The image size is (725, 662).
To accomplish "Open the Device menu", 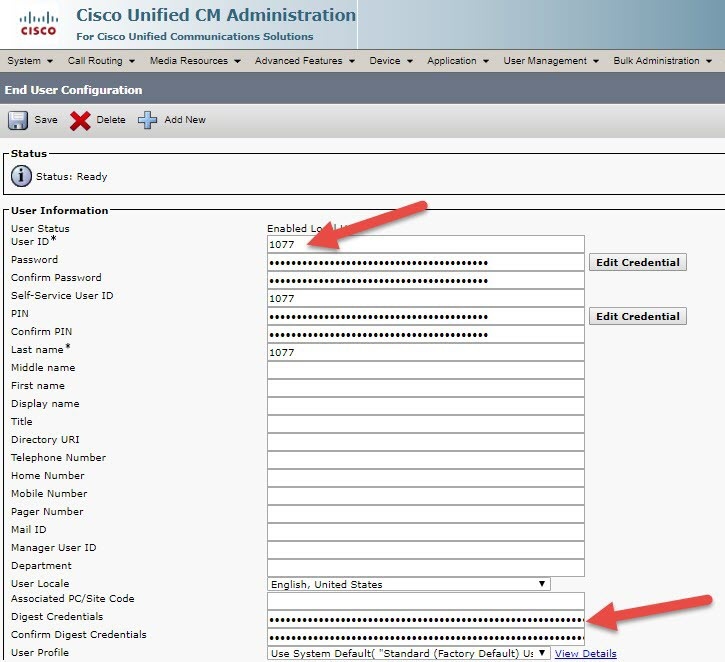I will [x=391, y=61].
